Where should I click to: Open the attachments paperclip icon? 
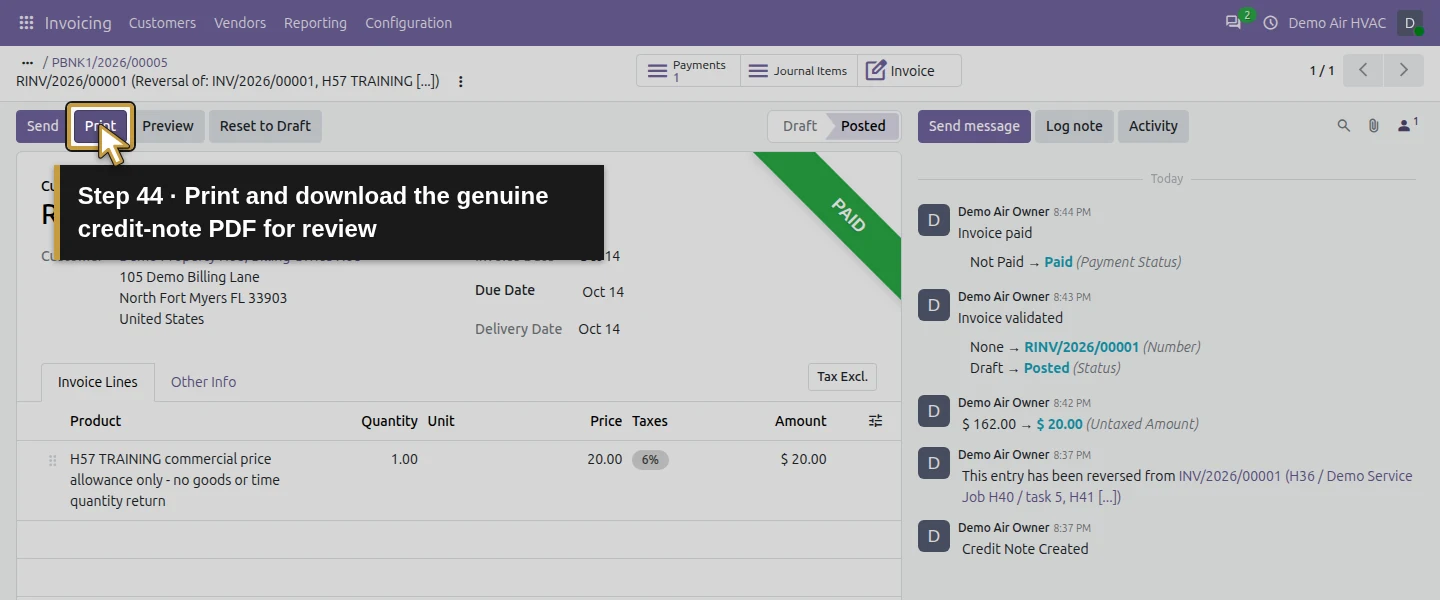(x=1374, y=126)
